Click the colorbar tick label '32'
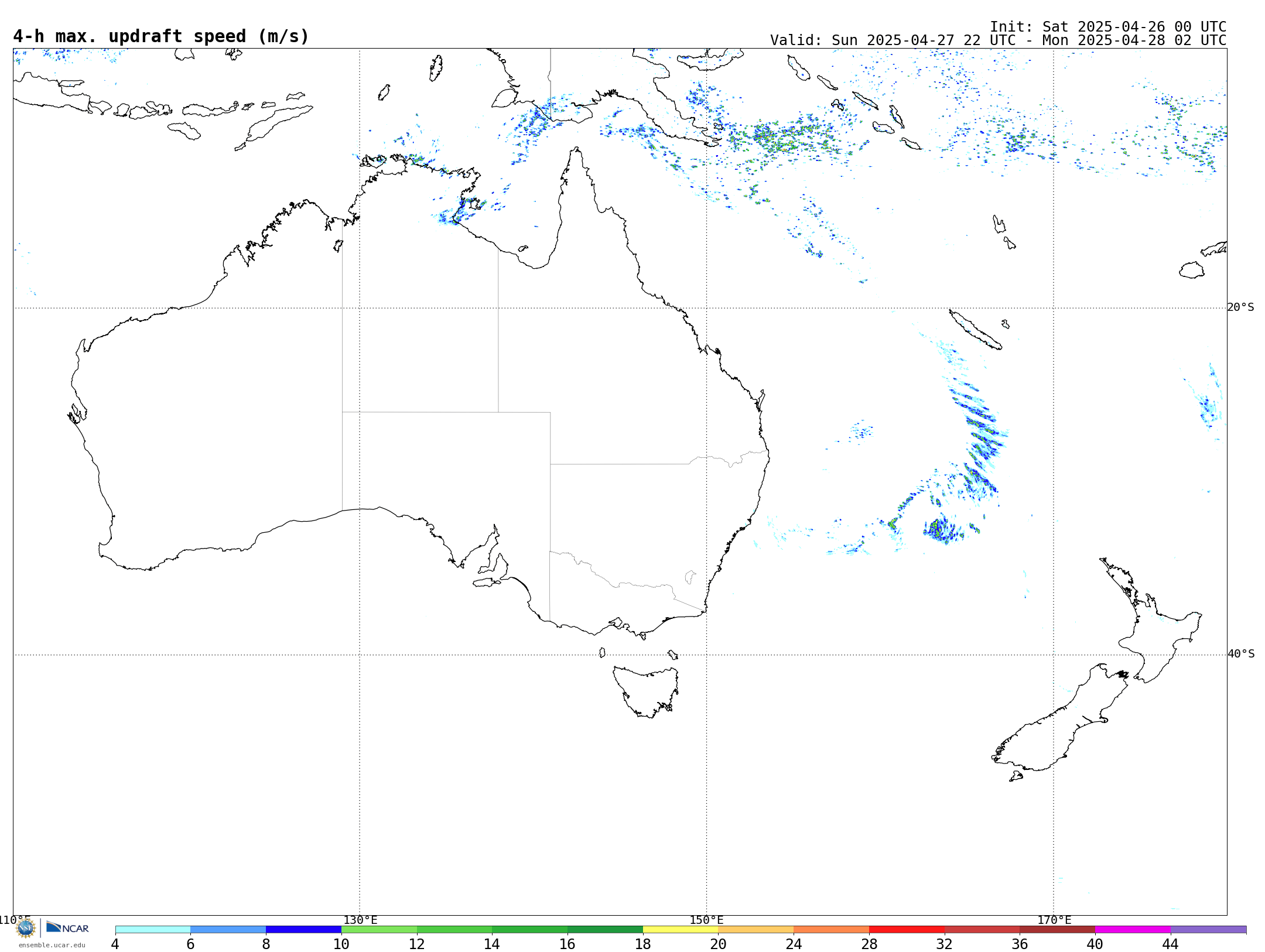Viewport: 1265px width, 952px height. pos(945,944)
